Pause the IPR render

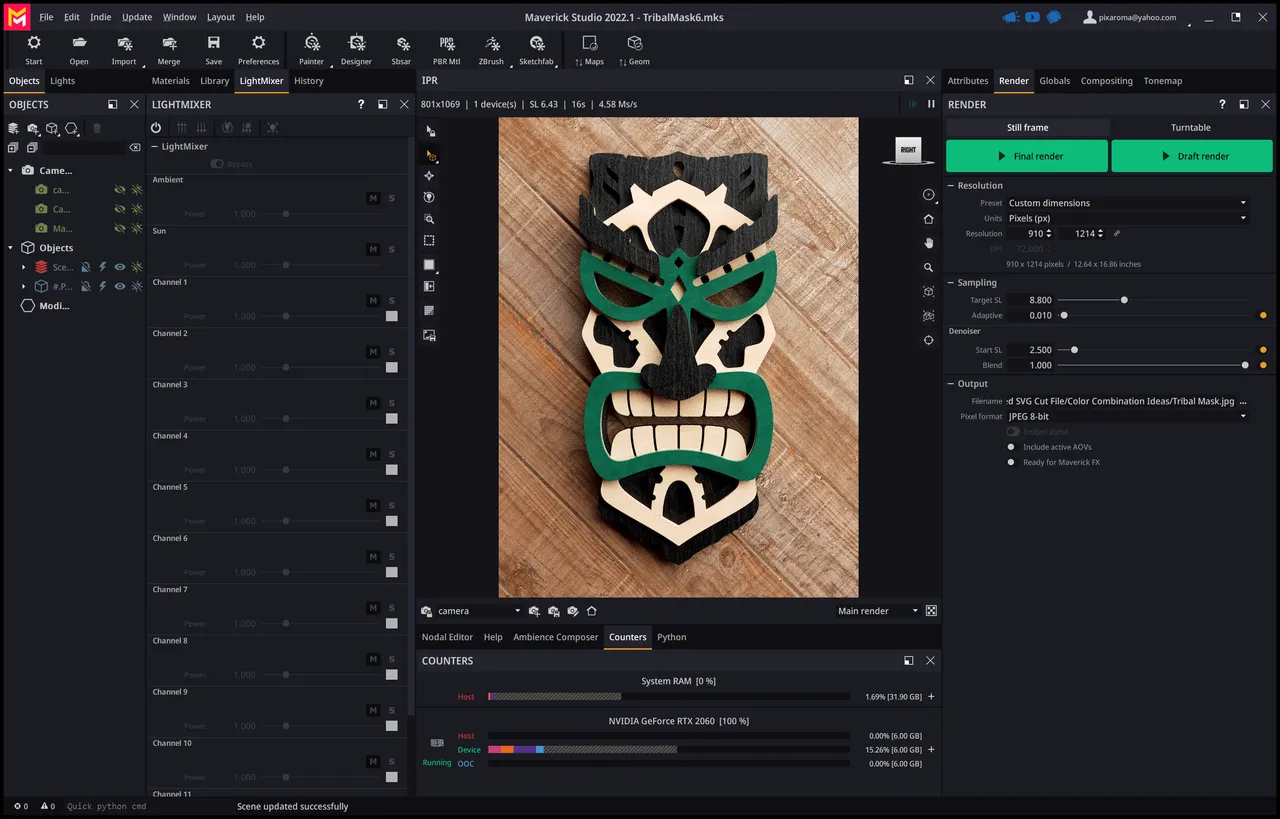pos(931,104)
